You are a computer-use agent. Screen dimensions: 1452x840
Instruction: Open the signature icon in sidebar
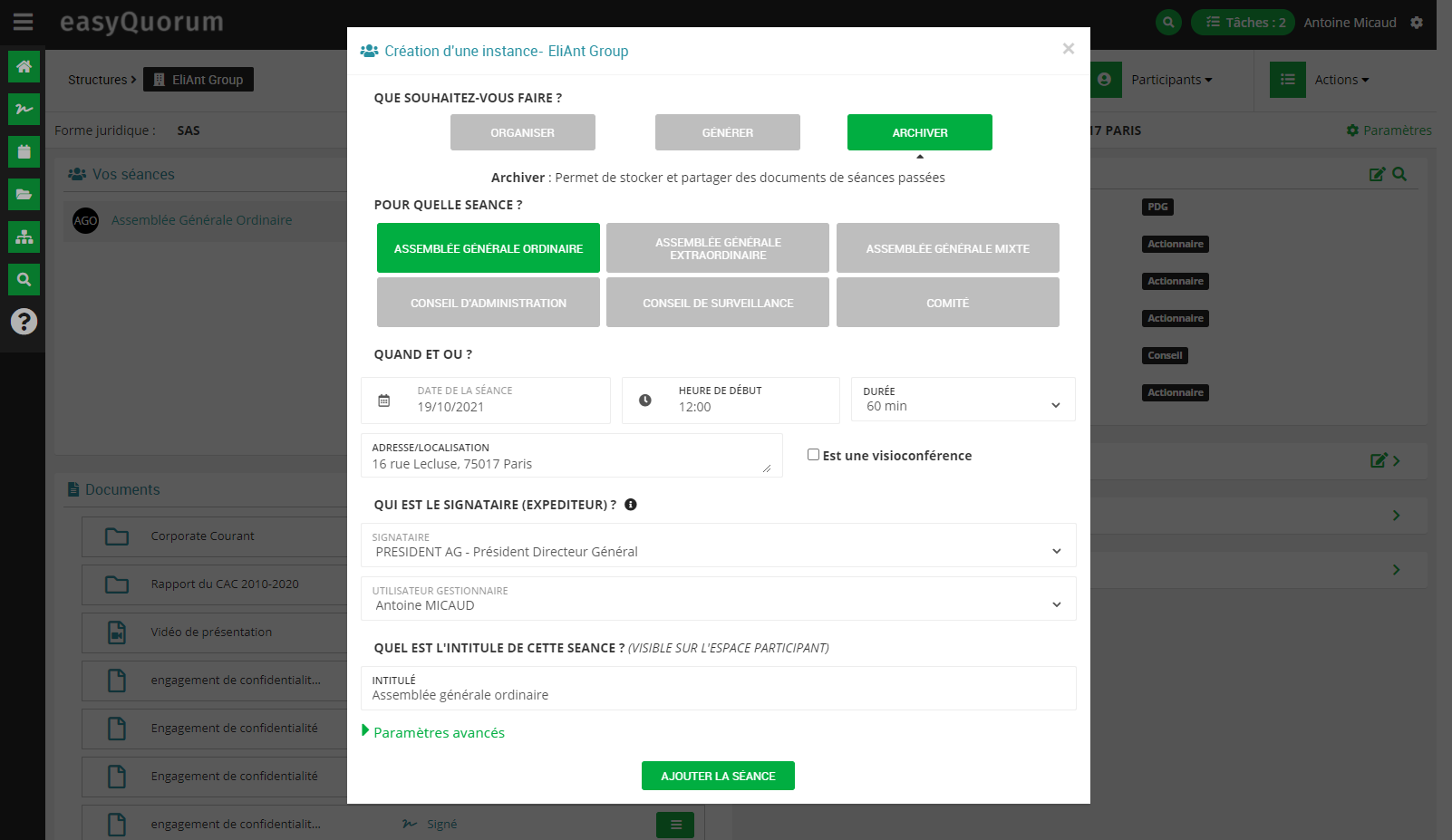click(x=24, y=109)
